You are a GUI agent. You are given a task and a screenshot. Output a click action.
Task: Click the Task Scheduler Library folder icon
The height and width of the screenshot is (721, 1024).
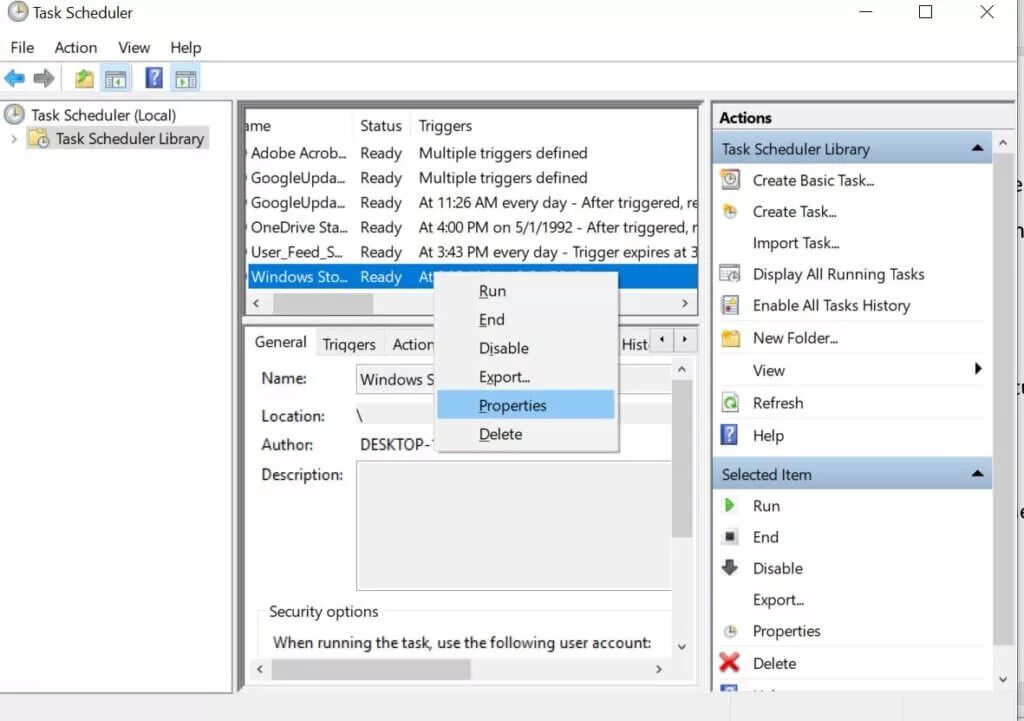click(40, 138)
